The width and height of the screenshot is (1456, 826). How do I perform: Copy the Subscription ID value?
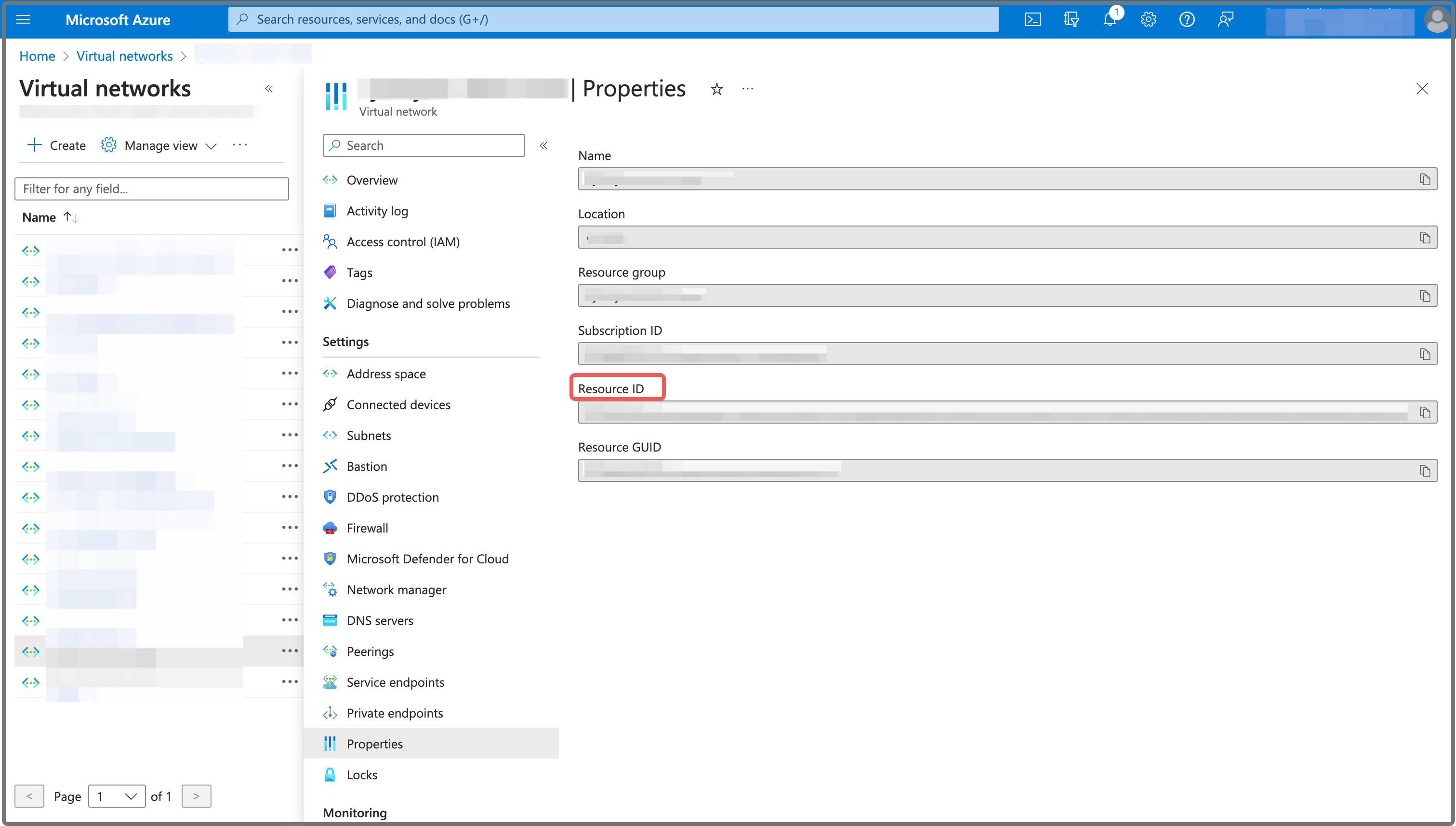pyautogui.click(x=1424, y=354)
